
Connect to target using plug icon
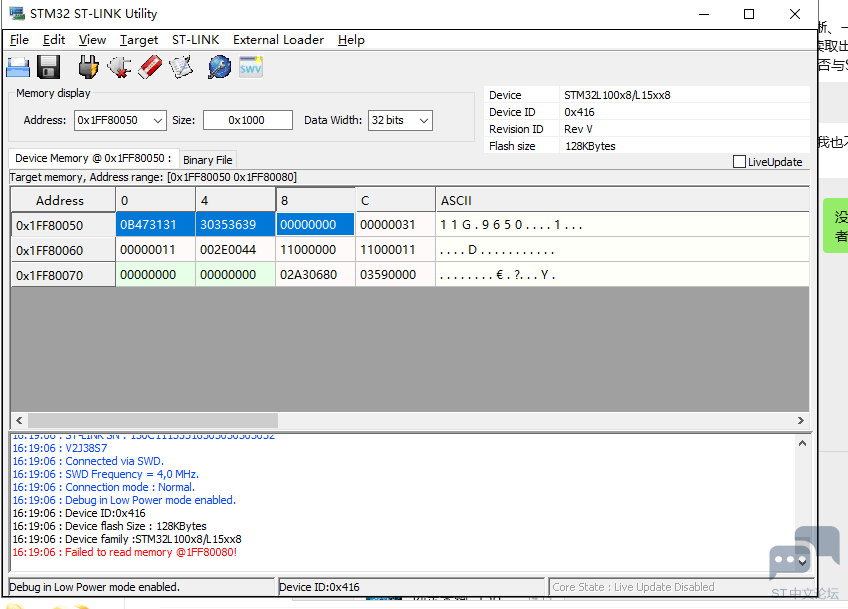(x=89, y=68)
